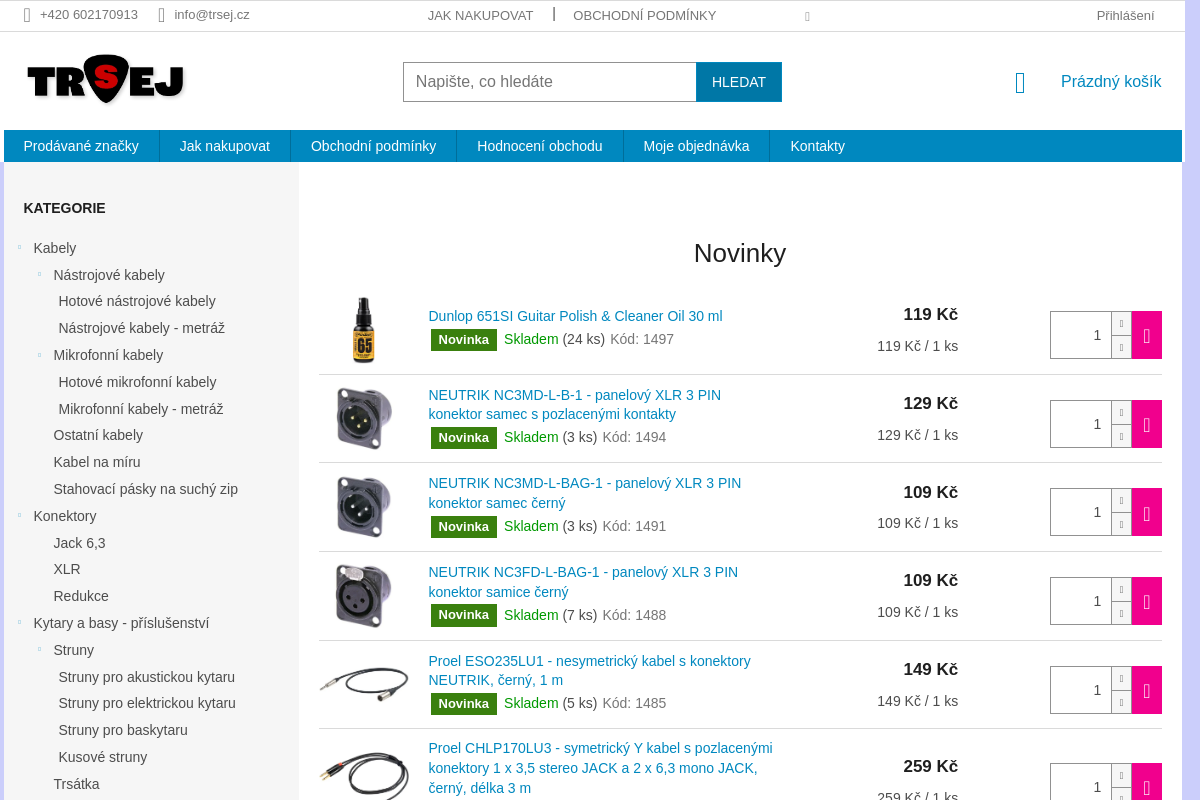Add NEUTRIK NC3MD-L-B-1 connector to cart

pos(1146,424)
